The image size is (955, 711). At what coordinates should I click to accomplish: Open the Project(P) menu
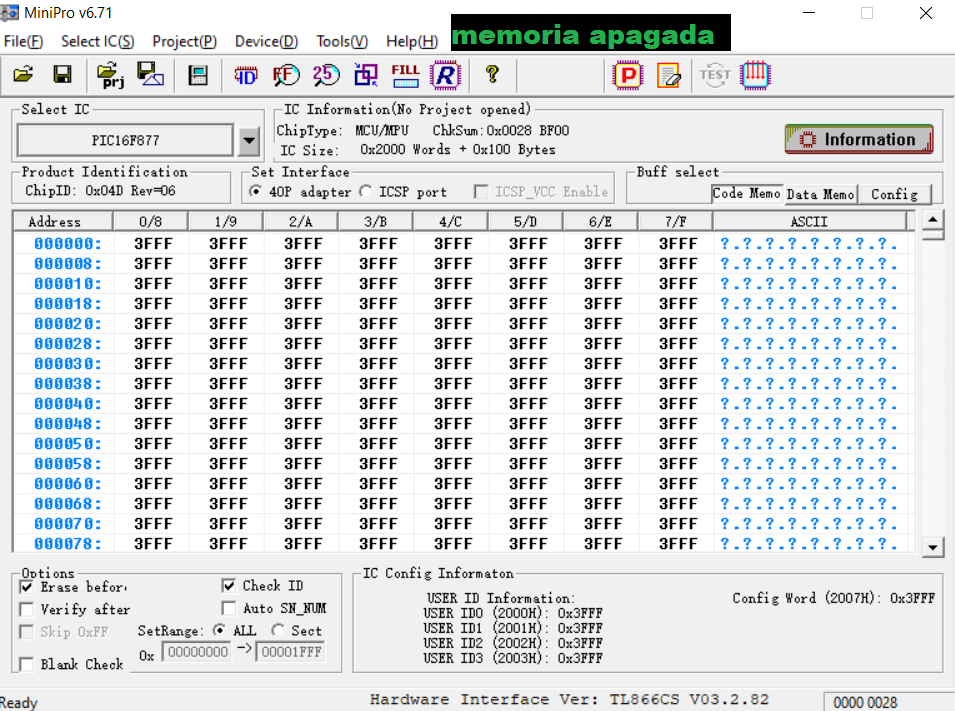pos(185,41)
